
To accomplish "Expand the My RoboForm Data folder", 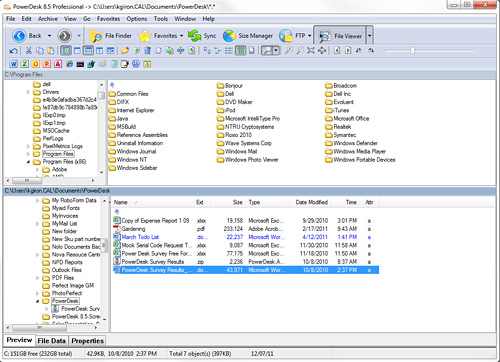I will (38, 201).
